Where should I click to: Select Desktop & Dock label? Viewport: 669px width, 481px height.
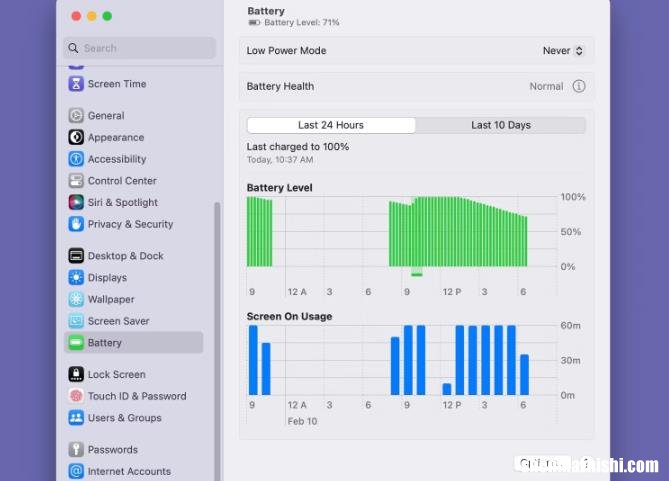(125, 256)
